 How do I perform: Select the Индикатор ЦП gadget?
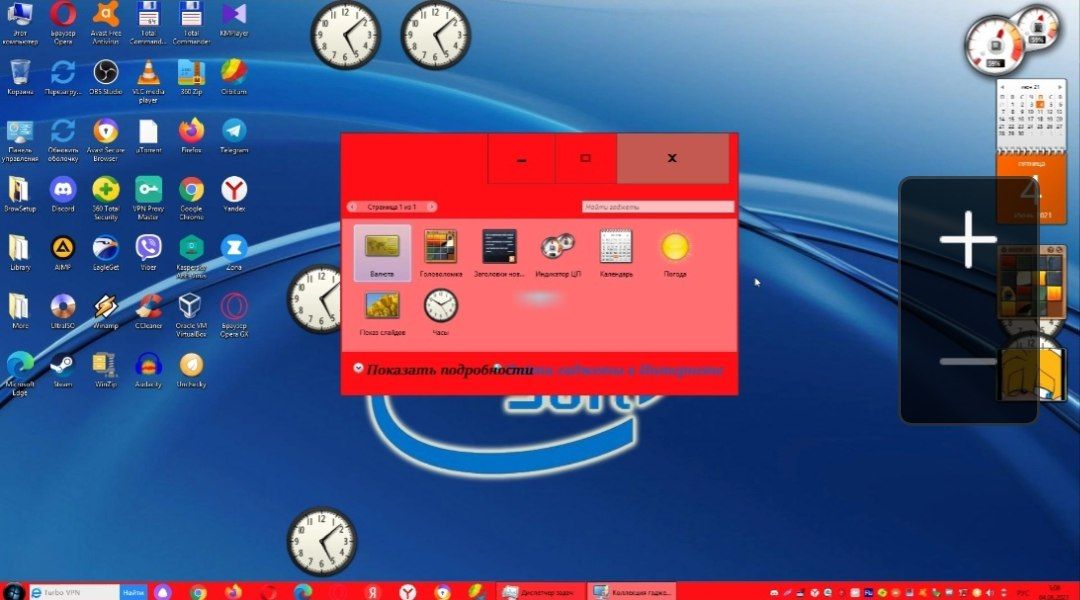click(558, 253)
